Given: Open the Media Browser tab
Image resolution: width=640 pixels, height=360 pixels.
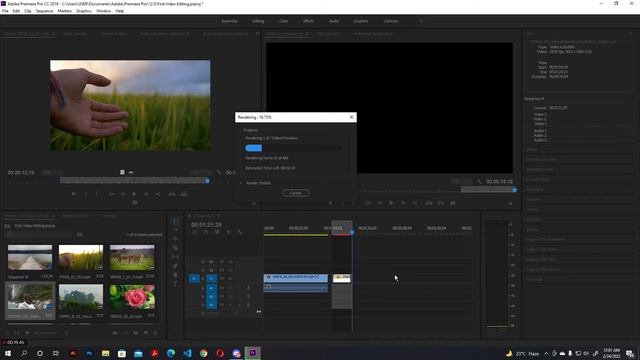Looking at the screenshot, I should 75,216.
